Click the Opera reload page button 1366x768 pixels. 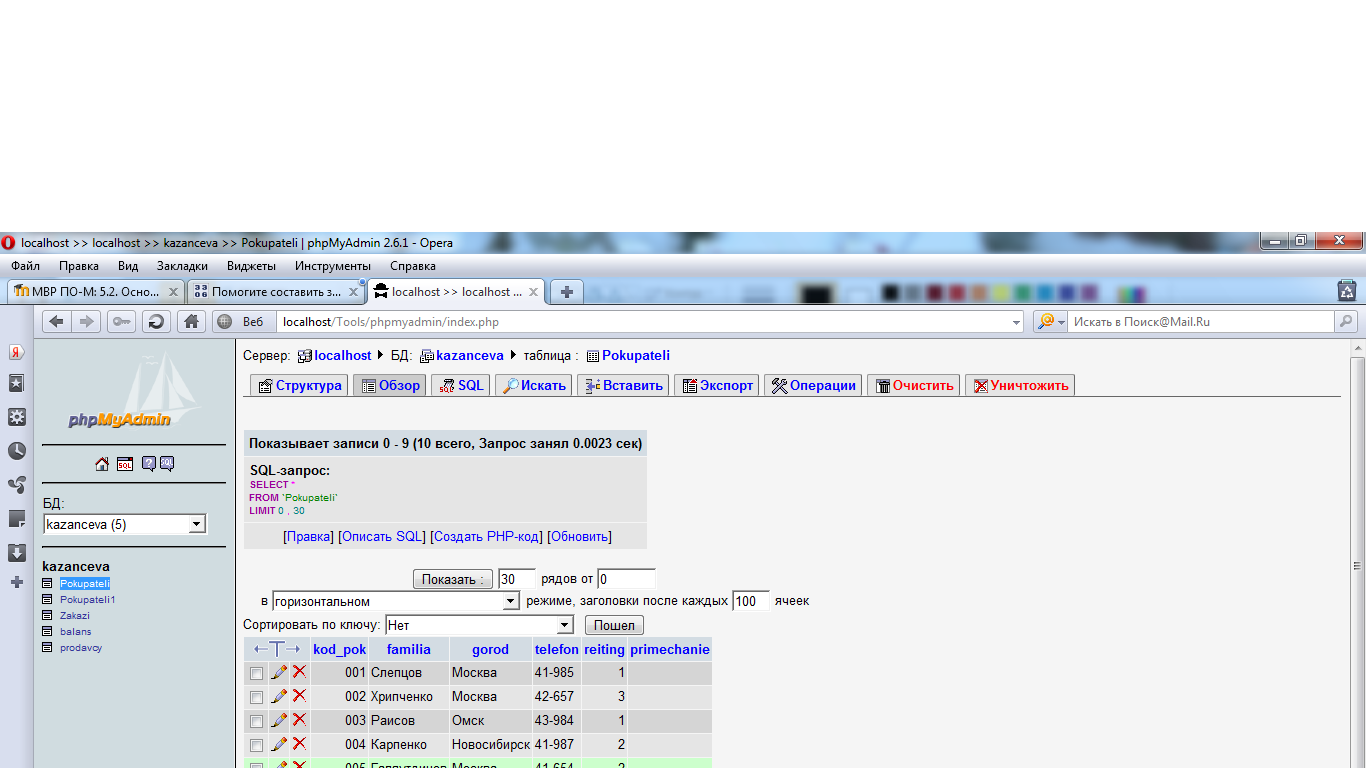point(156,321)
